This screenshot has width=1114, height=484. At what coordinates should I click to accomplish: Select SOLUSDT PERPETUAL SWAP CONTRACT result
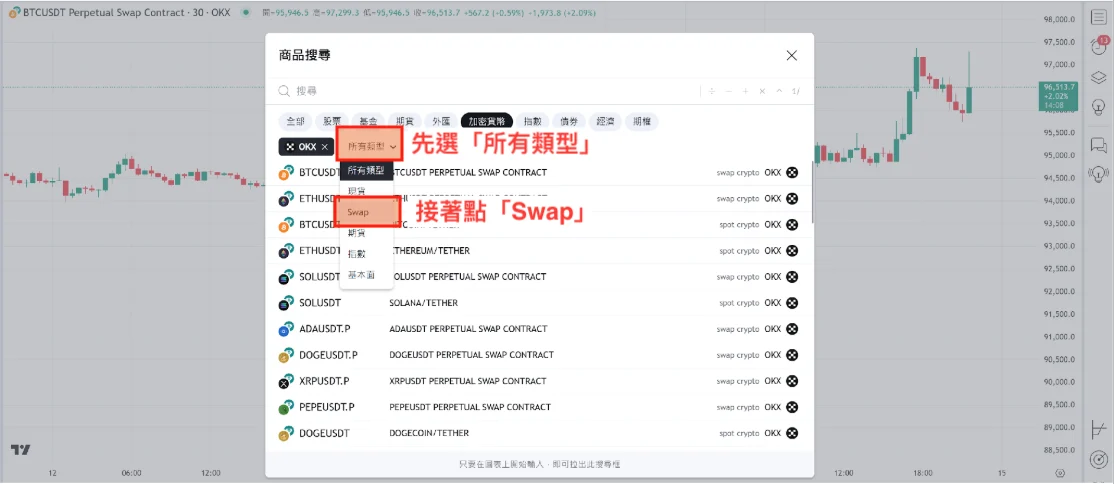540,276
